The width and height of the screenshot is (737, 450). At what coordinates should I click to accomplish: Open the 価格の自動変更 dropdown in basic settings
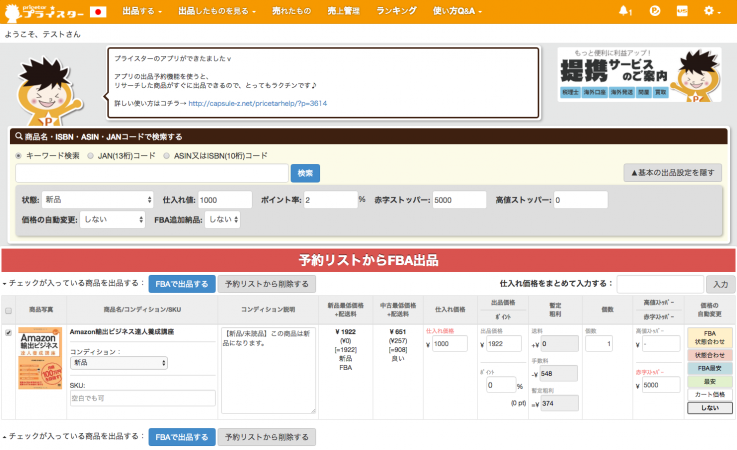[x=112, y=220]
